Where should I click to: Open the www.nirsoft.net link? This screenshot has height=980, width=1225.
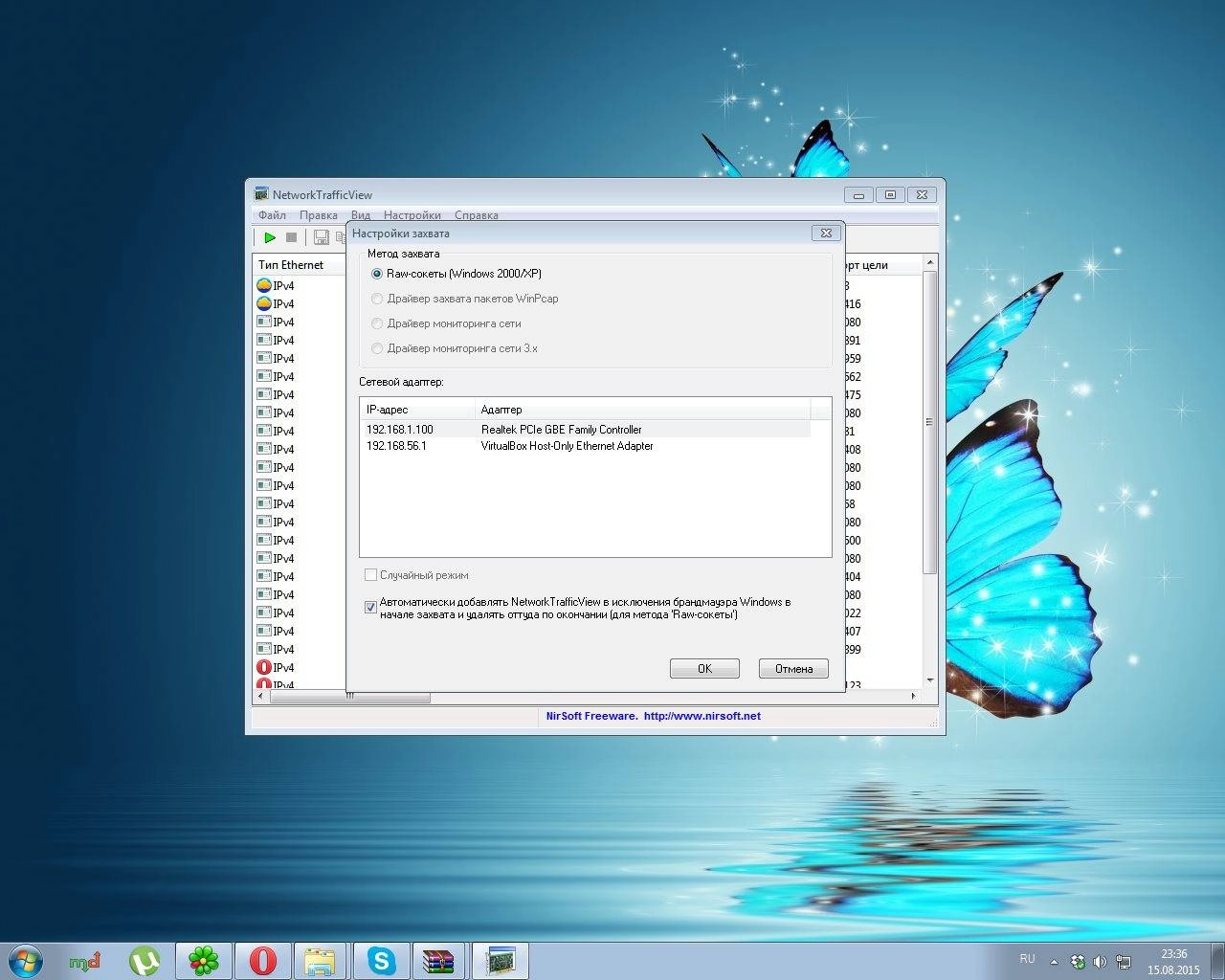coord(702,716)
